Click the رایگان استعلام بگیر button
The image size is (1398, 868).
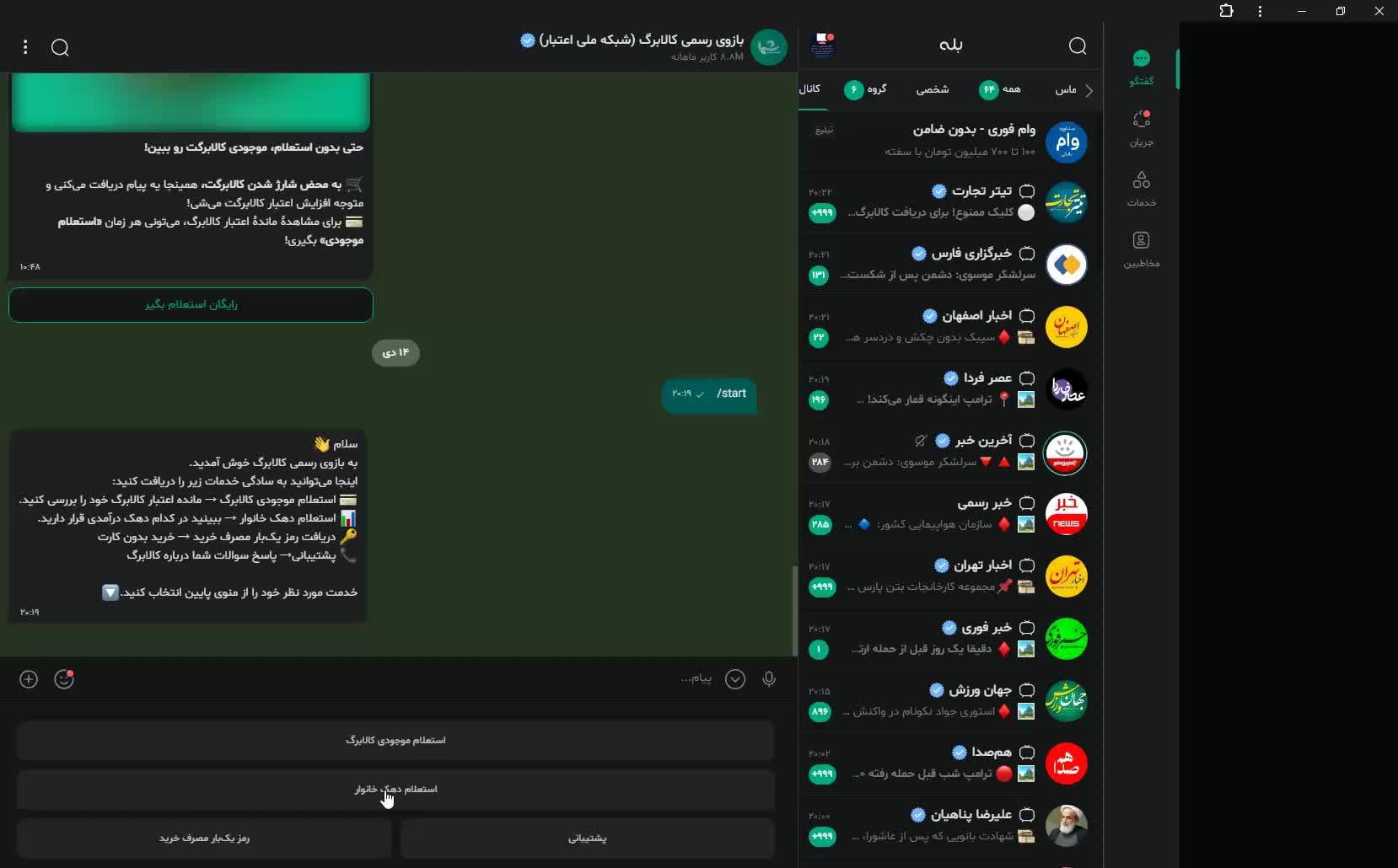coord(191,304)
